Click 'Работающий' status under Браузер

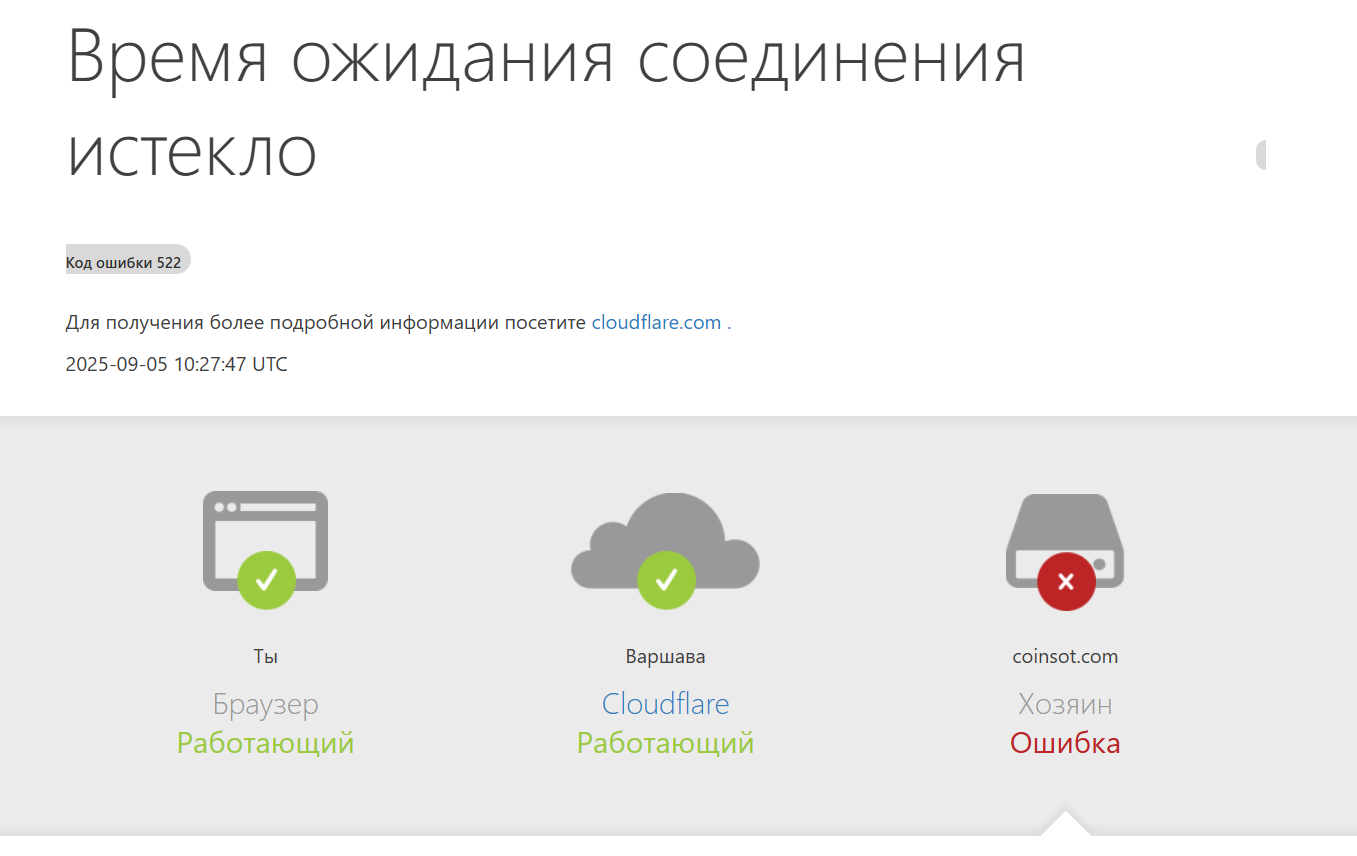tap(265, 743)
